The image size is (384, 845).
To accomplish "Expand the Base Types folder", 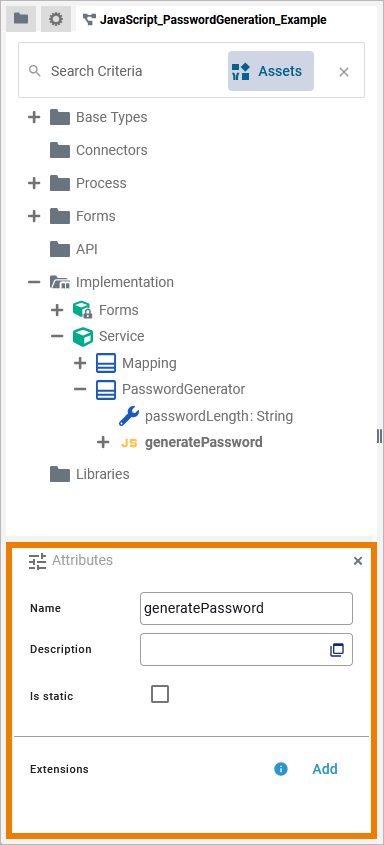I will click(x=34, y=117).
